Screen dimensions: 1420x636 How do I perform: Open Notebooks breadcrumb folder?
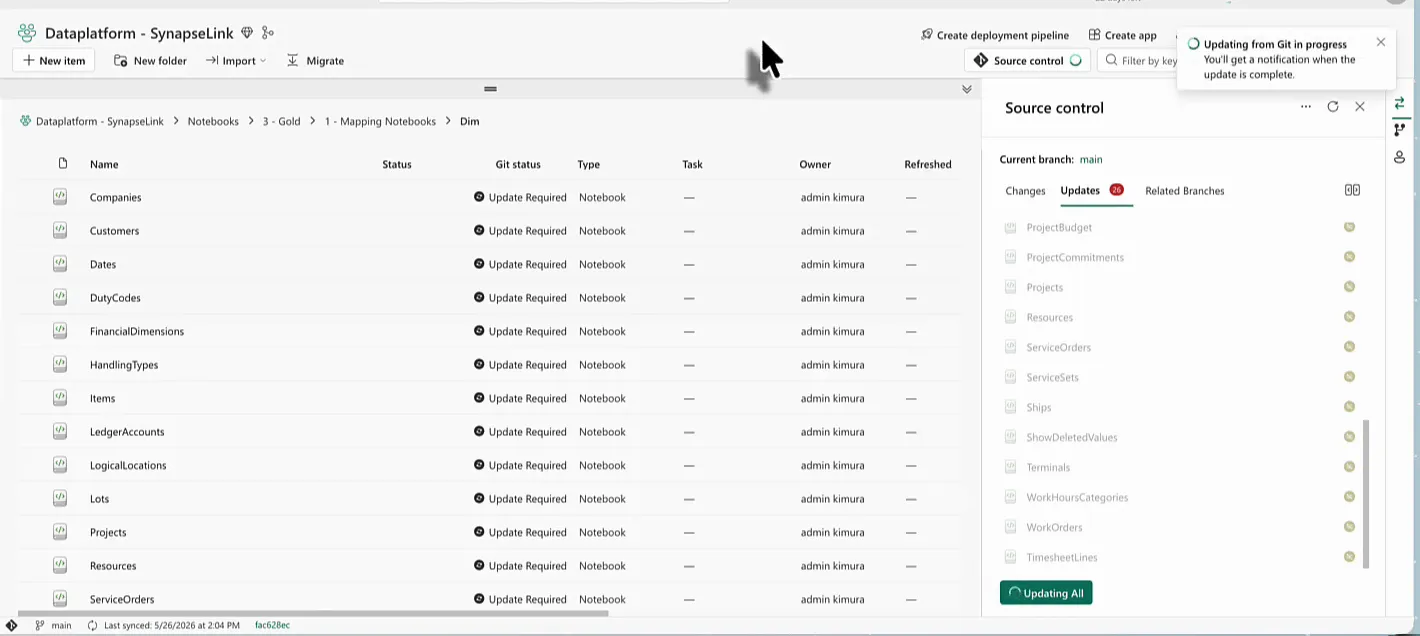[x=213, y=121]
